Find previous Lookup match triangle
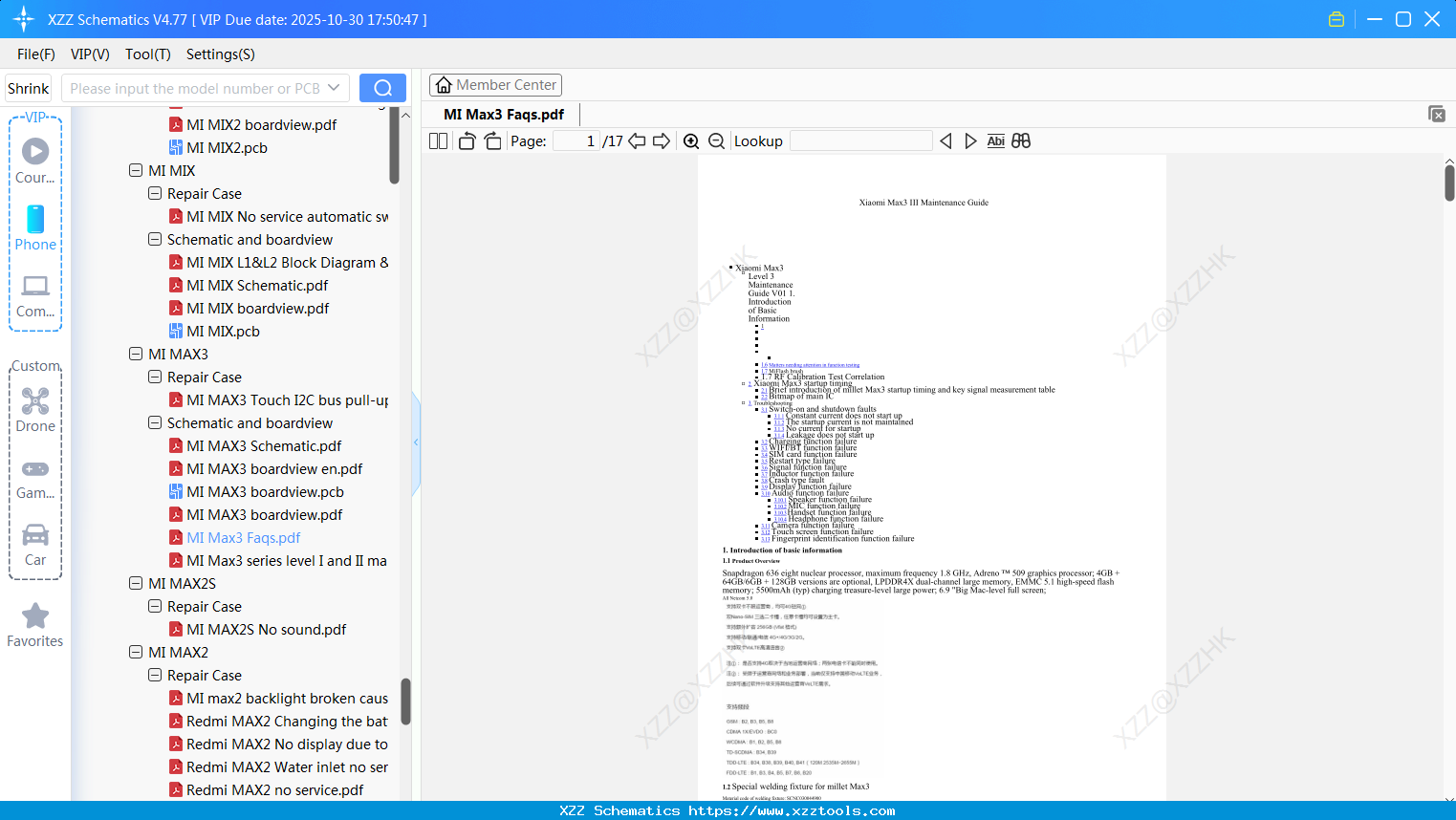Viewport: 1456px width, 820px height. click(945, 141)
